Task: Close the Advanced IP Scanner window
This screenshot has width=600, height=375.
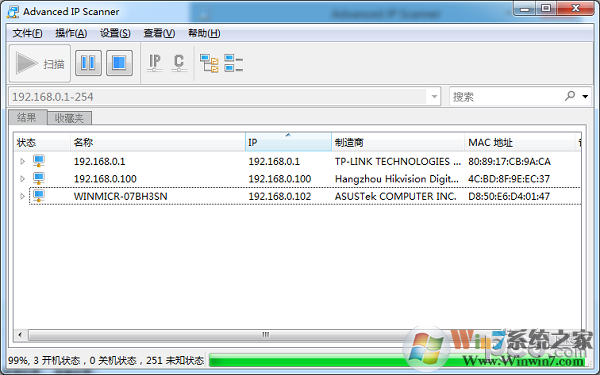Action: [575, 9]
